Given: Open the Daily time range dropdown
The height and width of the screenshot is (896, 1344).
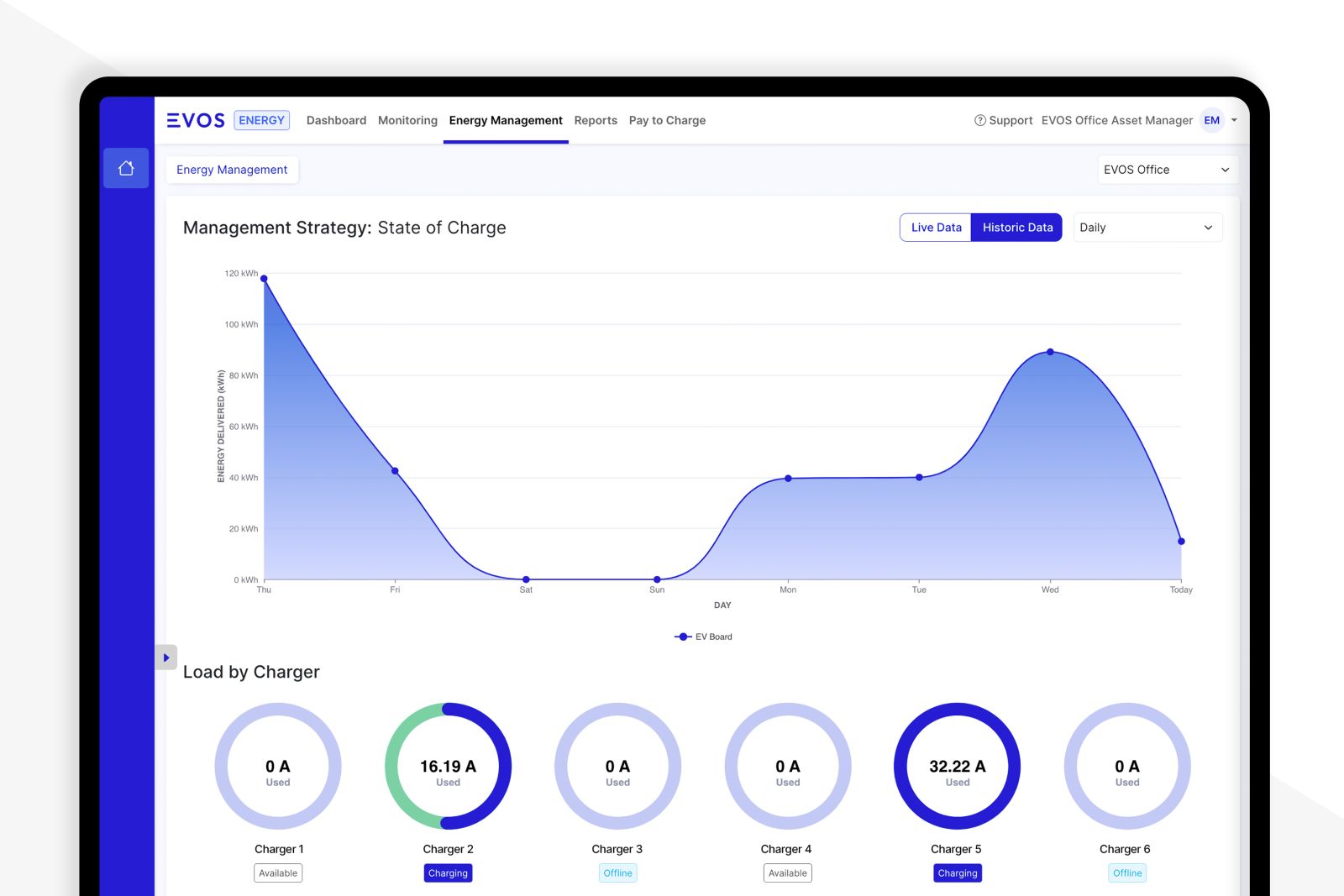Looking at the screenshot, I should coord(1147,227).
